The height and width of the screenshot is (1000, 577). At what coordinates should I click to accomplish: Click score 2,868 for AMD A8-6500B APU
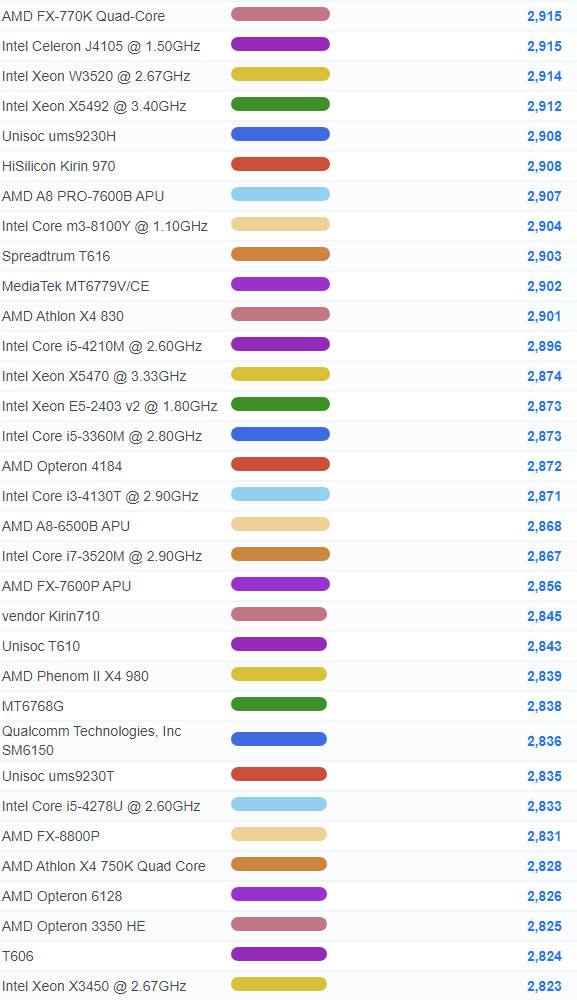pos(544,526)
